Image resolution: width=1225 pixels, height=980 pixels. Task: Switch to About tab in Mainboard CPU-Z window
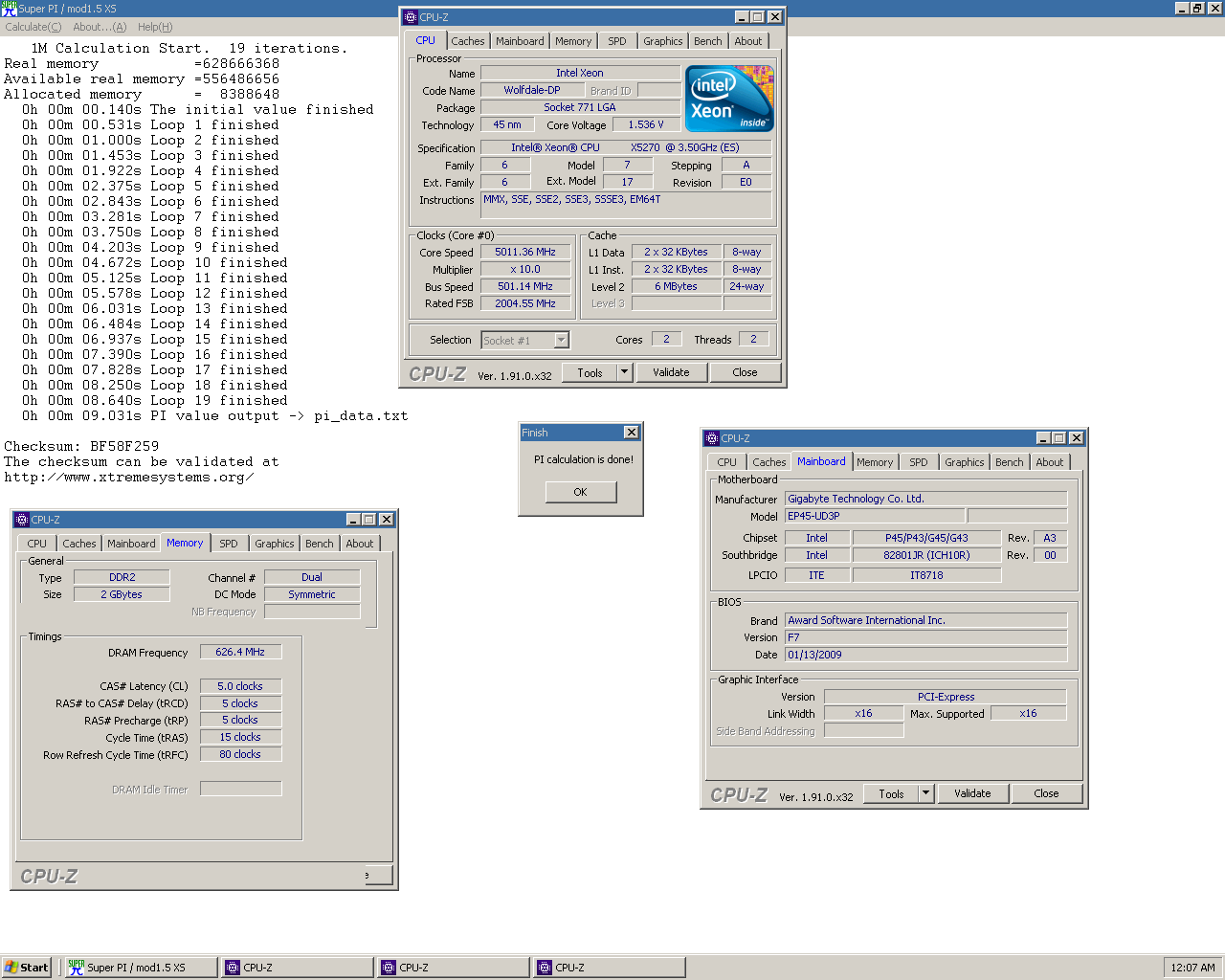click(x=1050, y=462)
